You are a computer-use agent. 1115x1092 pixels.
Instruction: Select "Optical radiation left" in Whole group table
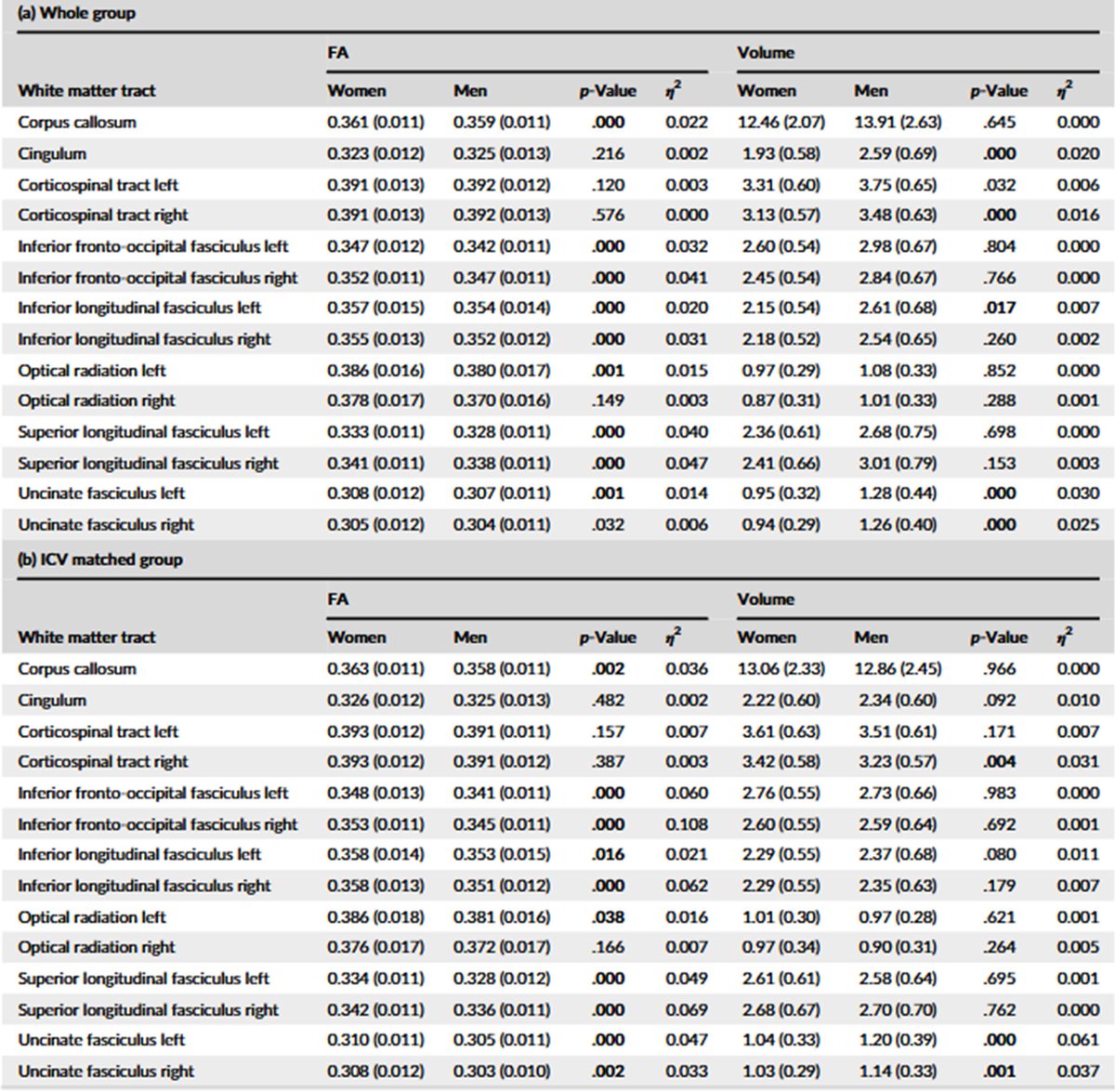click(91, 371)
